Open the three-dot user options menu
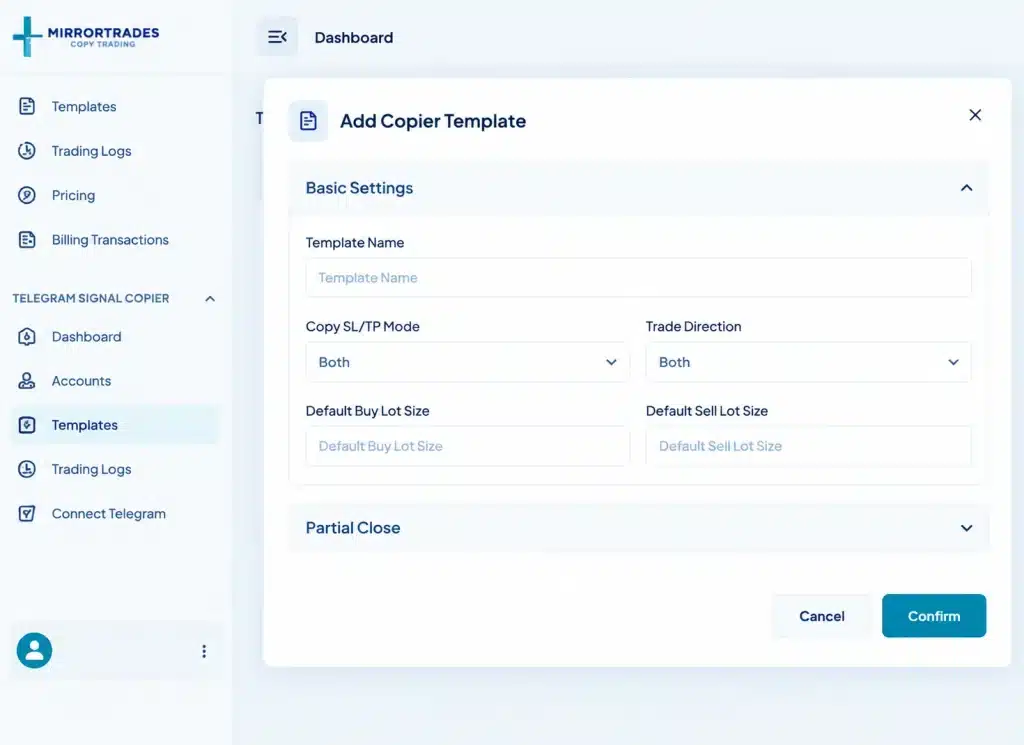The image size is (1024, 745). pyautogui.click(x=204, y=651)
